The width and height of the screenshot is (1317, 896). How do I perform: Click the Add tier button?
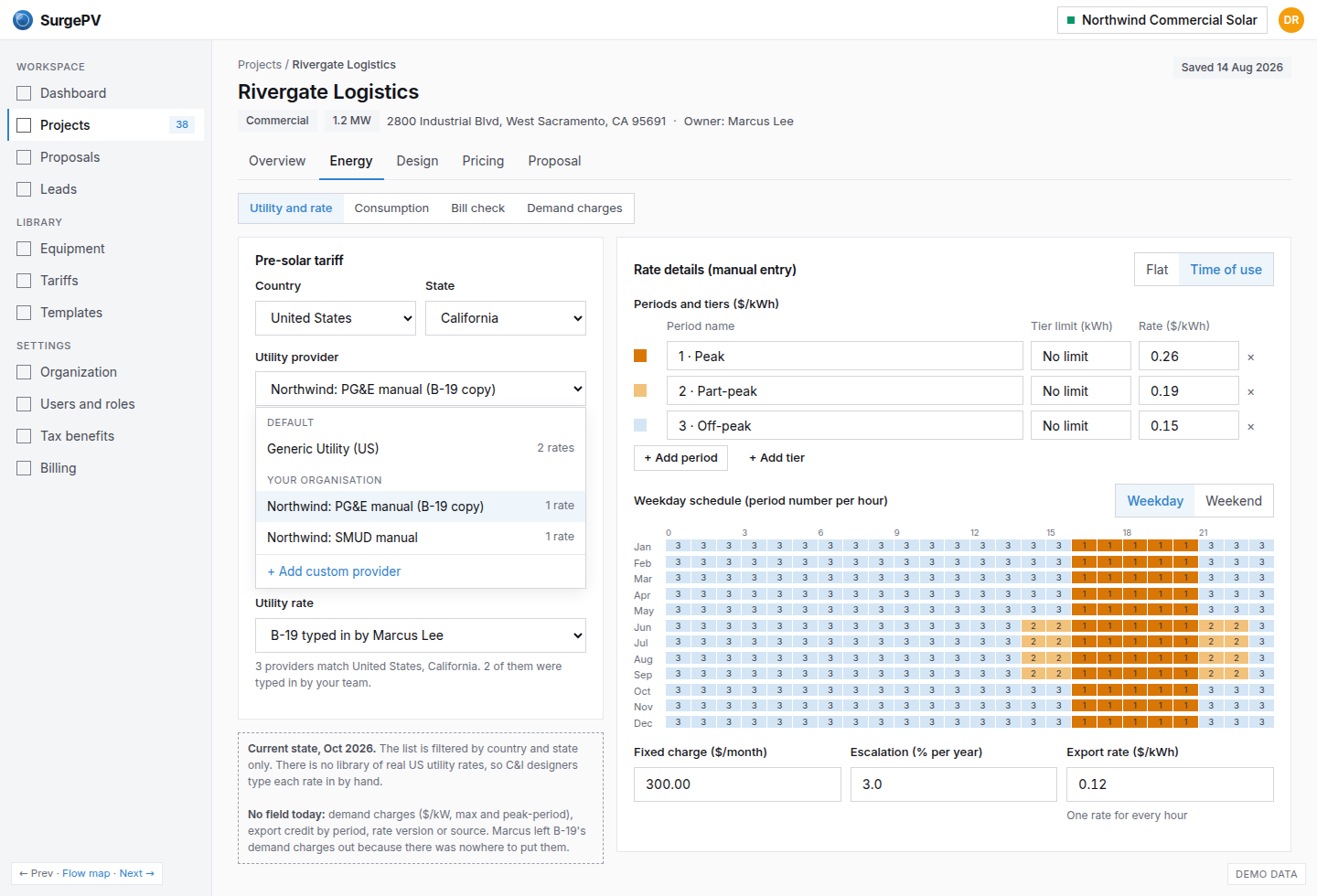[776, 458]
